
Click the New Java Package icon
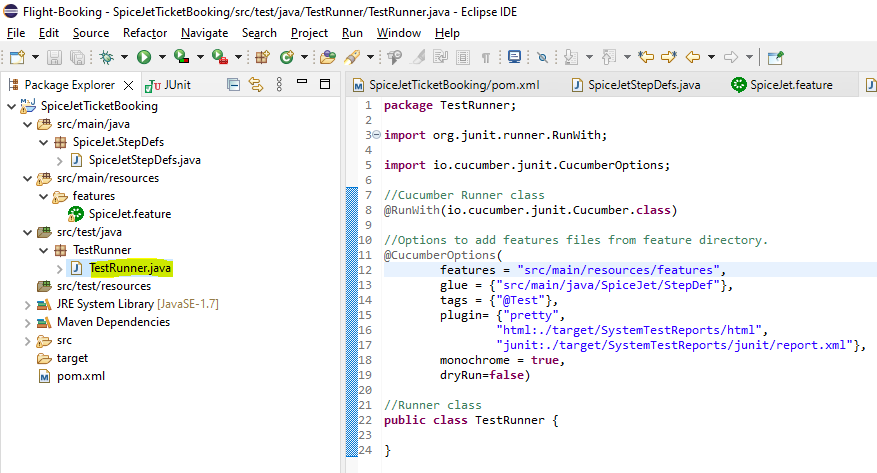pos(262,57)
